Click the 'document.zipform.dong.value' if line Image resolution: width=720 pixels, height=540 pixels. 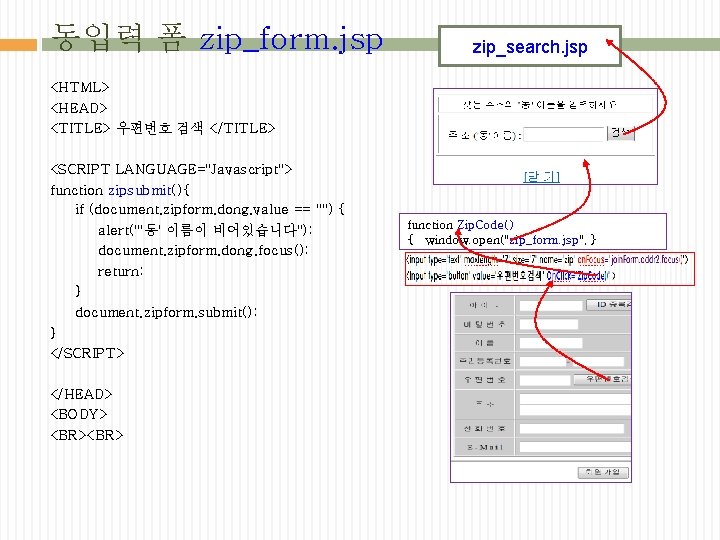[210, 210]
